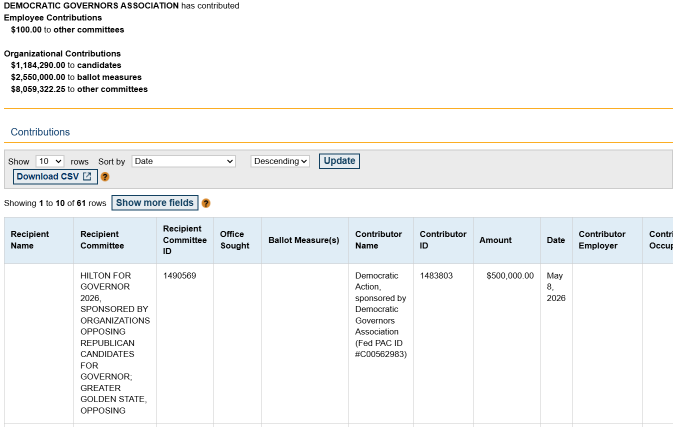Click the help icon next to Show more fields
The width and height of the screenshot is (680, 427).
206,203
